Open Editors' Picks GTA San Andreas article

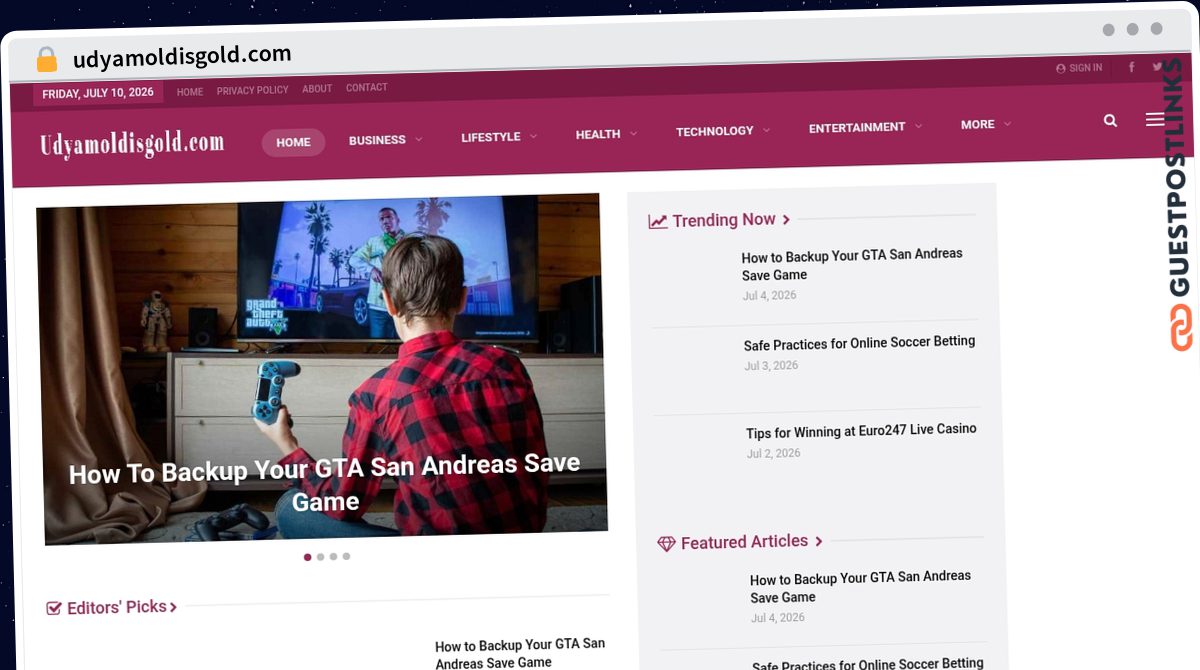tap(520, 653)
